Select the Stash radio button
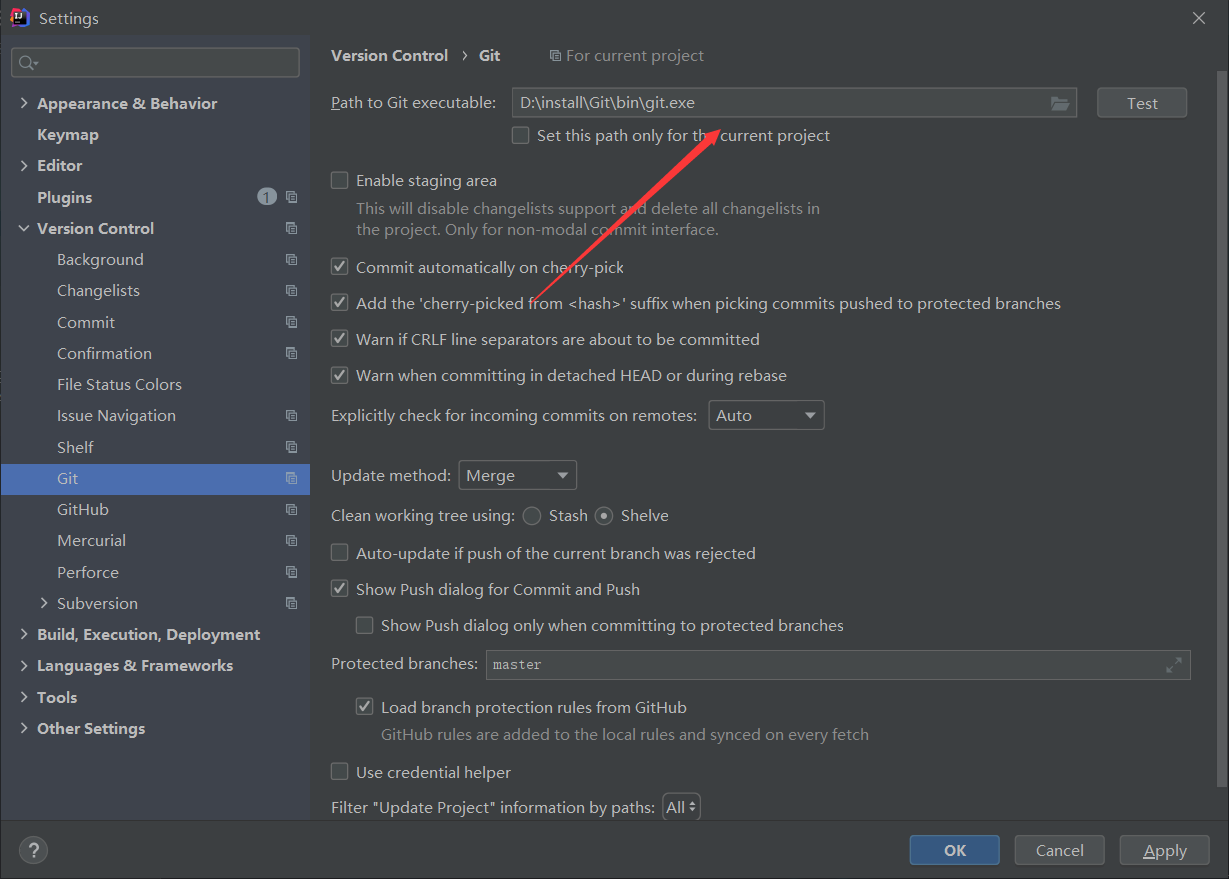Viewport: 1229px width, 879px height. pyautogui.click(x=532, y=516)
